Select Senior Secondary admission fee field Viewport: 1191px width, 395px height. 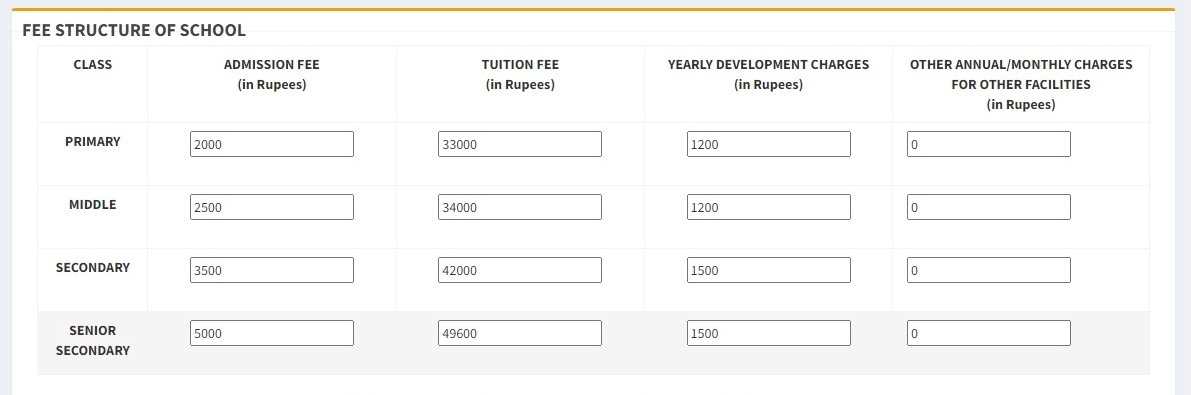[x=272, y=333]
